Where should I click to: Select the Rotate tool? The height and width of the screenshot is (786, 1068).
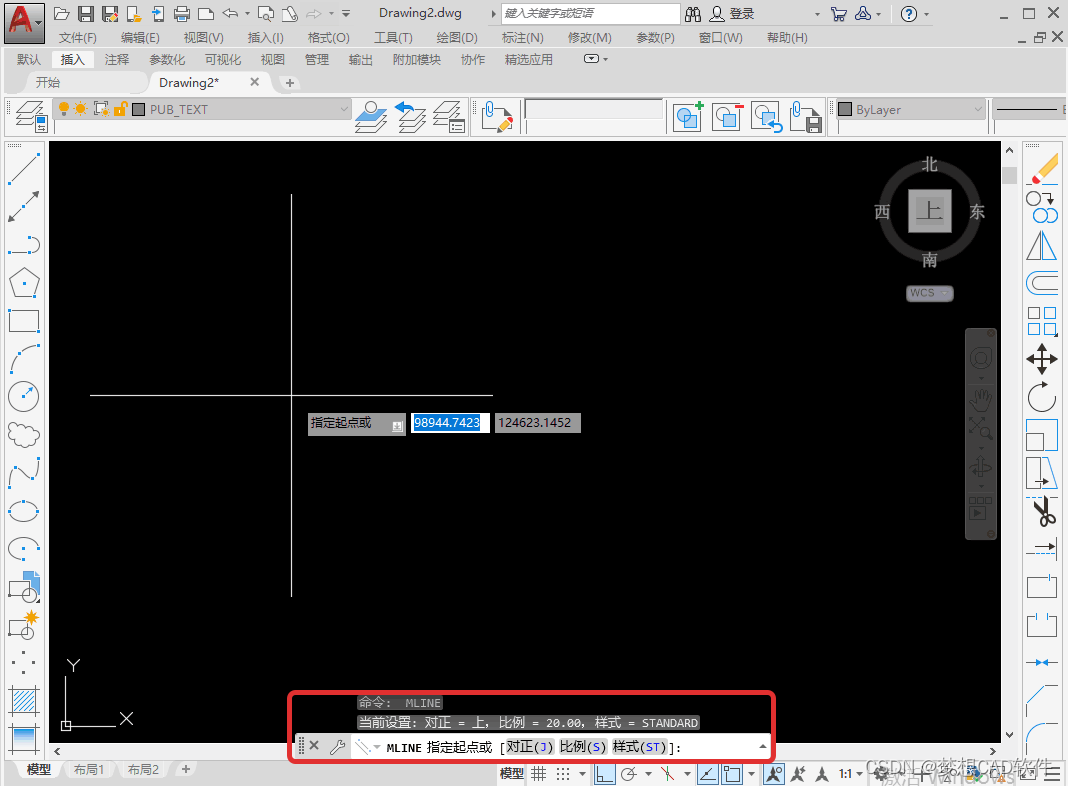(1042, 396)
